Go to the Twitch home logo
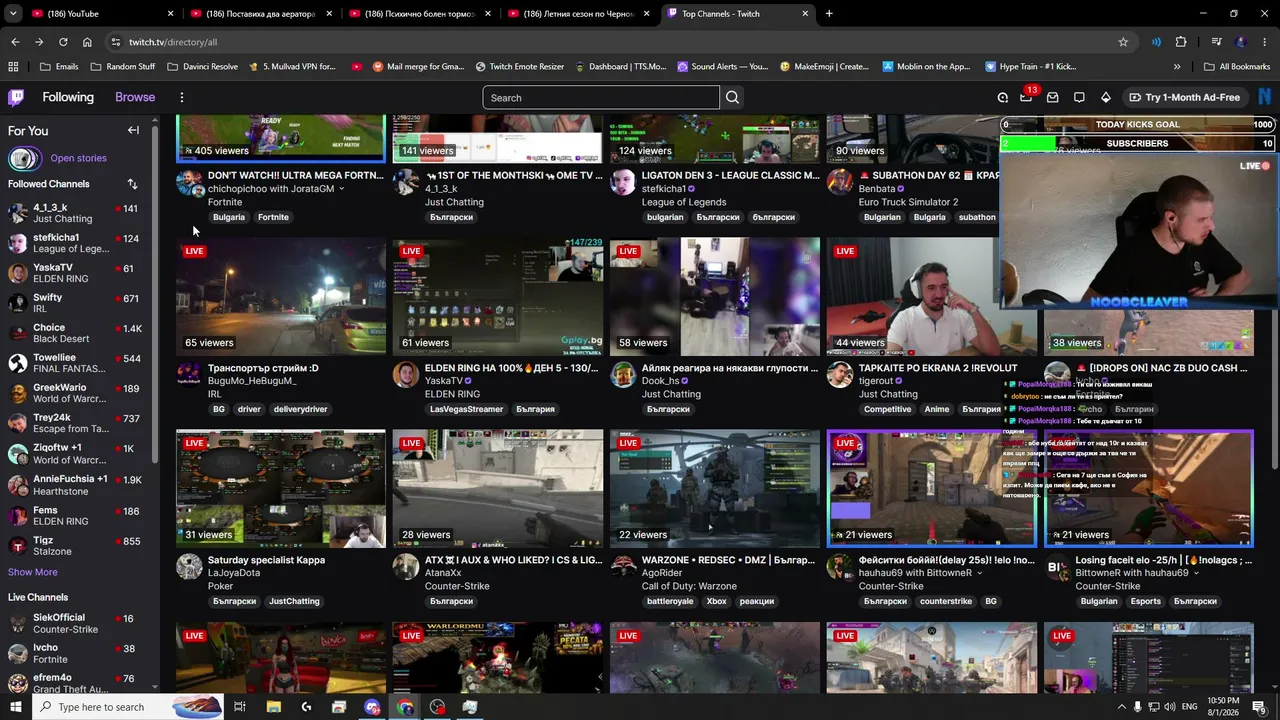The height and width of the screenshot is (720, 1280). (x=16, y=97)
